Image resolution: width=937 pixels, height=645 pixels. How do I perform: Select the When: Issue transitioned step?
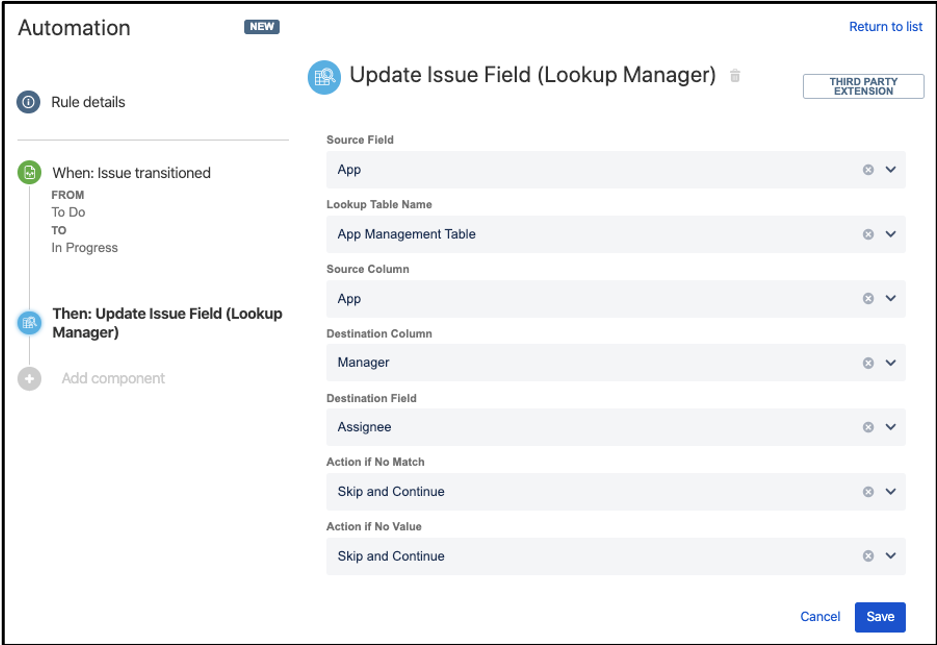[x=135, y=172]
